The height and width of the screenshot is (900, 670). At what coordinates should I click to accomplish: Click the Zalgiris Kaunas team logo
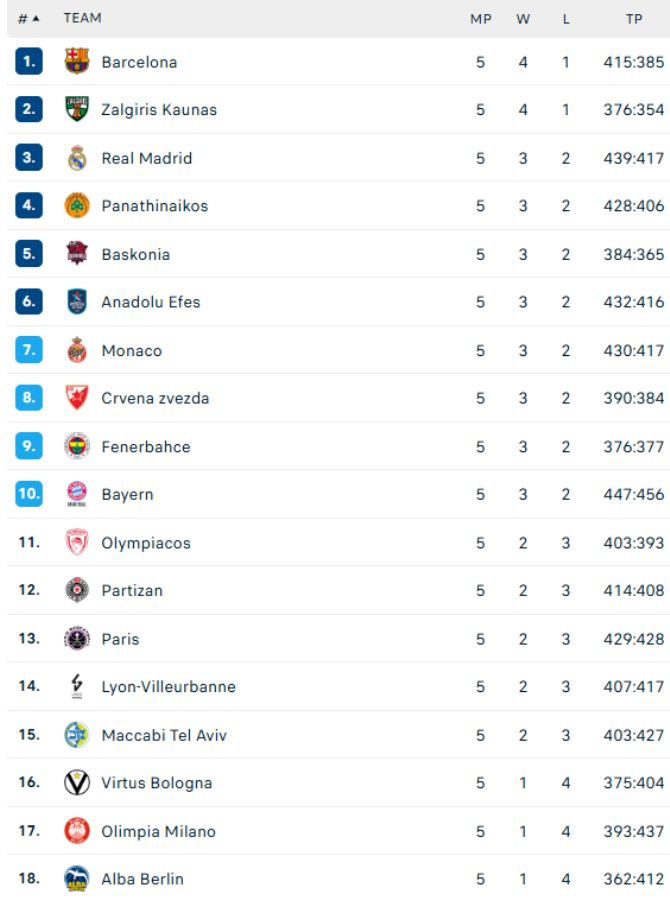77,110
